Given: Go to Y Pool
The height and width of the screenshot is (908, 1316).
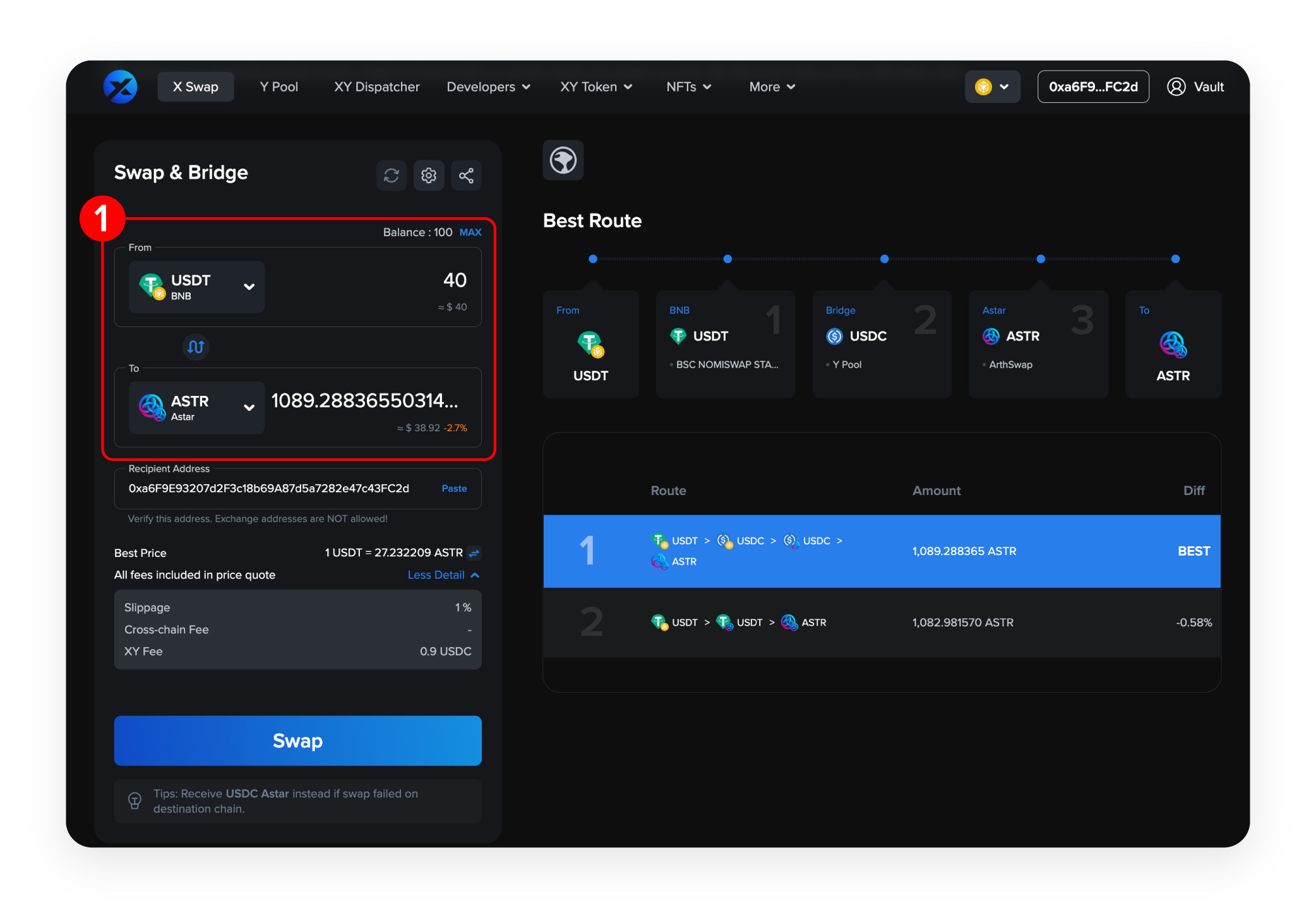Looking at the screenshot, I should 278,87.
